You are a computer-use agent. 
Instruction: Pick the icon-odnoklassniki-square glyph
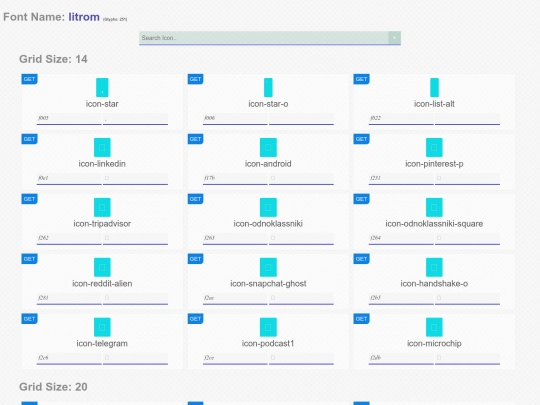click(434, 207)
